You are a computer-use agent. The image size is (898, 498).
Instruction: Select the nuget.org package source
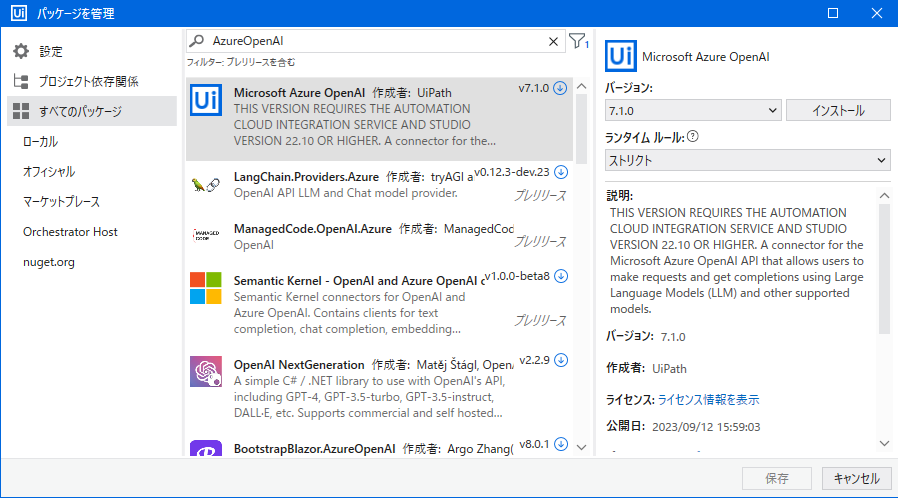(49, 262)
